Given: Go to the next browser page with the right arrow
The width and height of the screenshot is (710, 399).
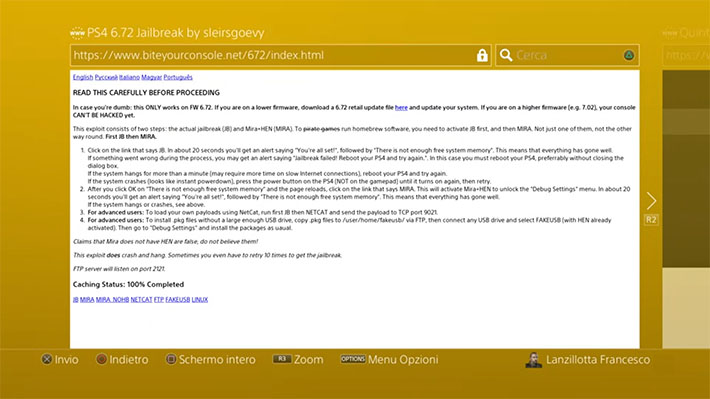Looking at the screenshot, I should [651, 201].
